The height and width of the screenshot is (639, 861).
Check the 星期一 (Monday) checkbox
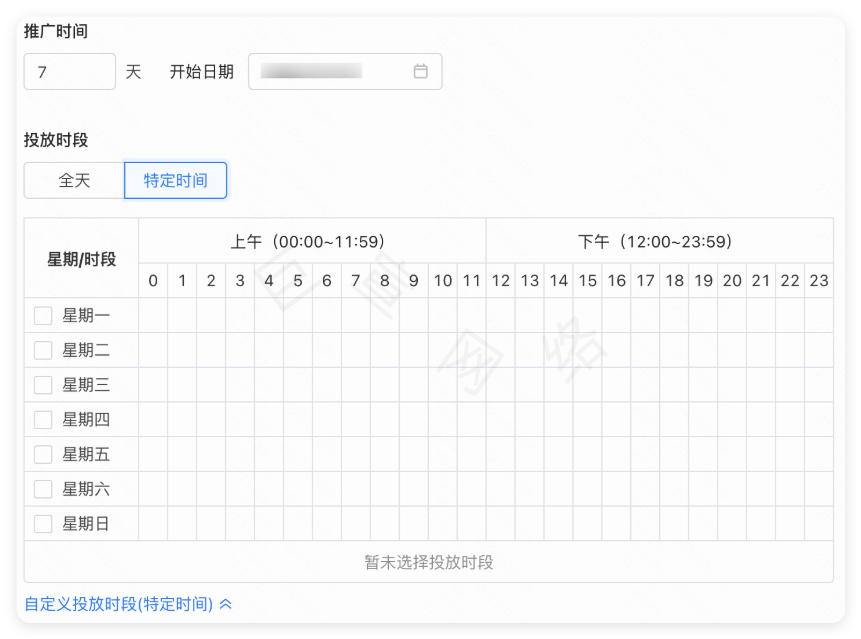[42, 315]
